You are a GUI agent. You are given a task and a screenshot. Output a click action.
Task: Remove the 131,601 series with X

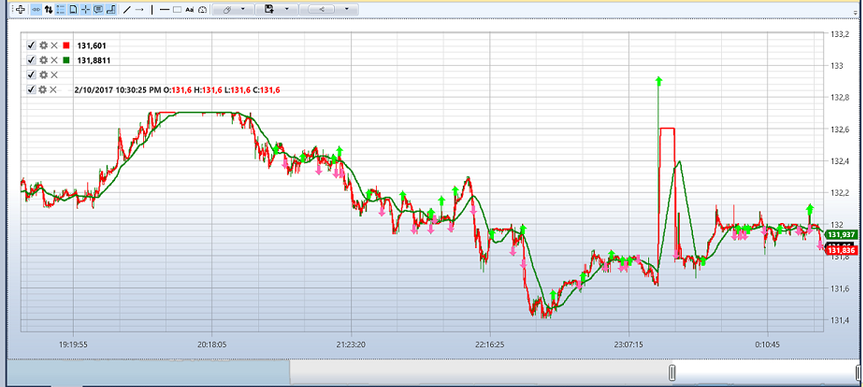click(54, 46)
